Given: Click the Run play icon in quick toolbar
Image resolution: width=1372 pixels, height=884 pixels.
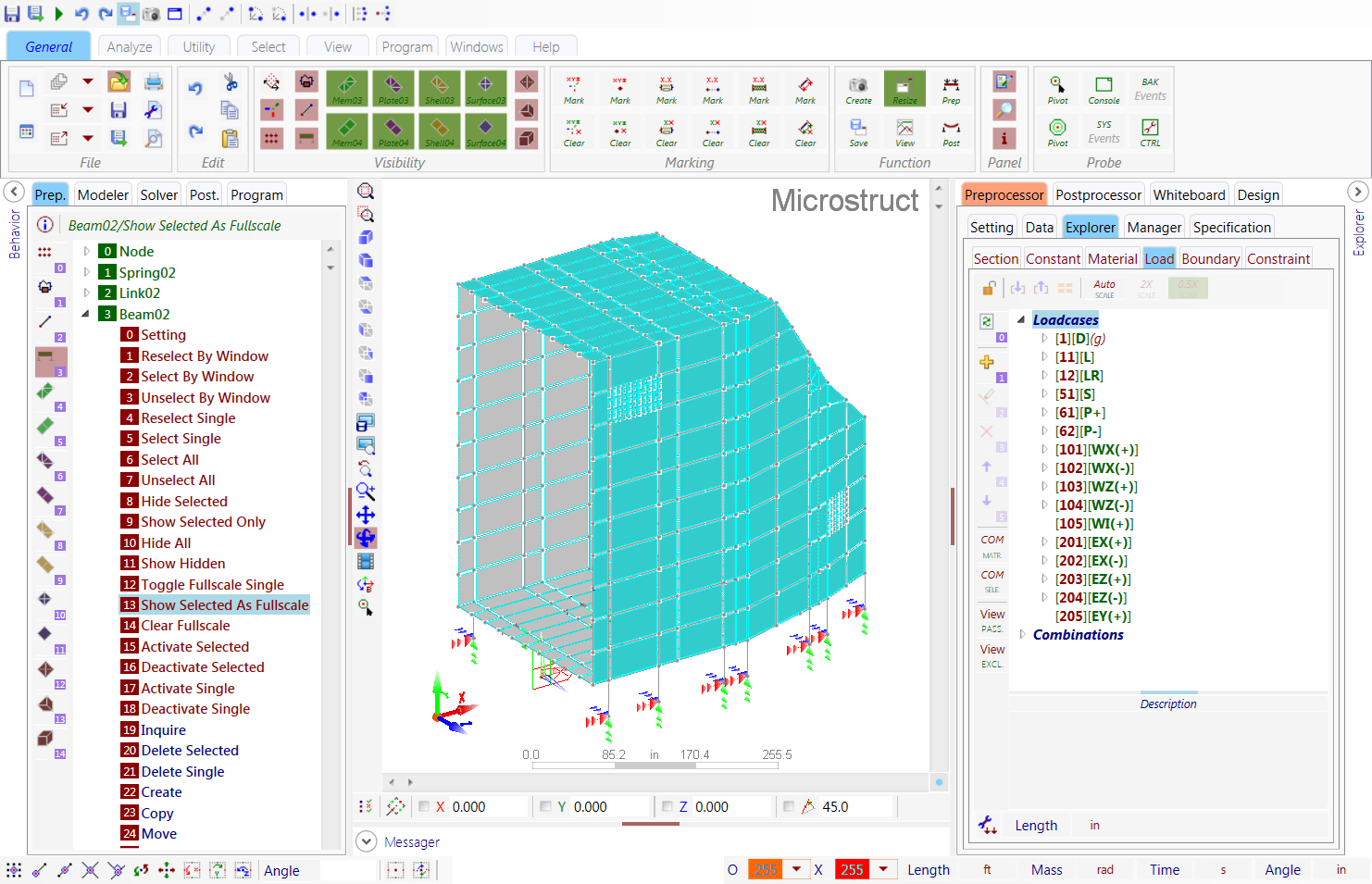Looking at the screenshot, I should [x=58, y=14].
